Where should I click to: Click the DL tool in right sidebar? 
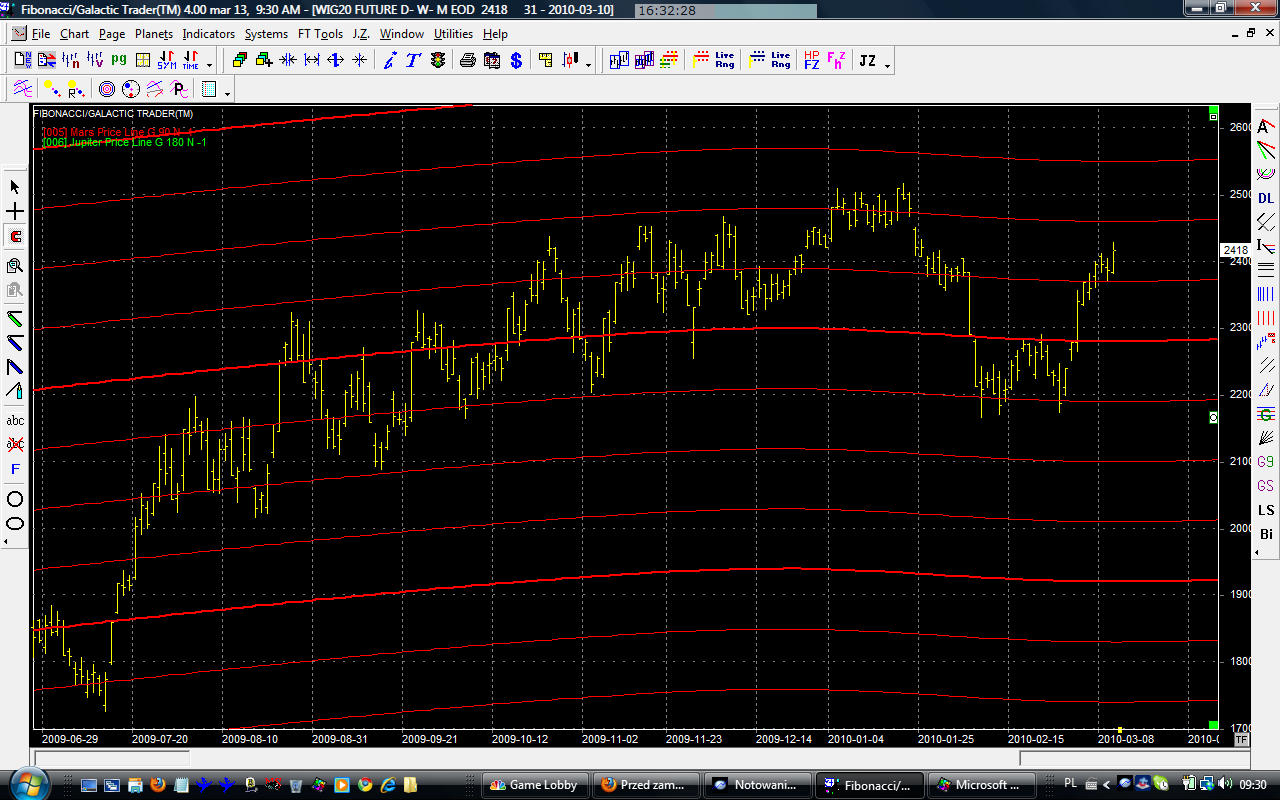click(x=1266, y=198)
